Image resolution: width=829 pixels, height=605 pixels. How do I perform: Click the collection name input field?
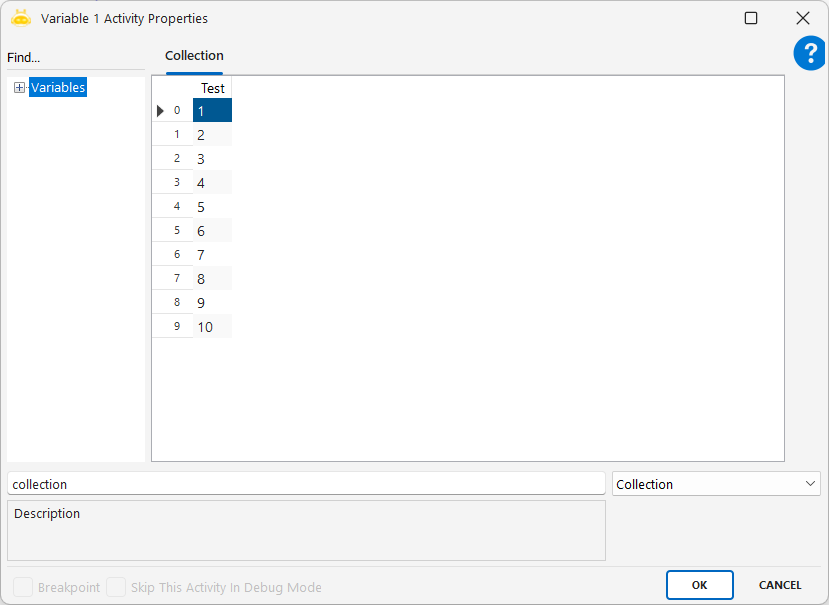pyautogui.click(x=306, y=484)
